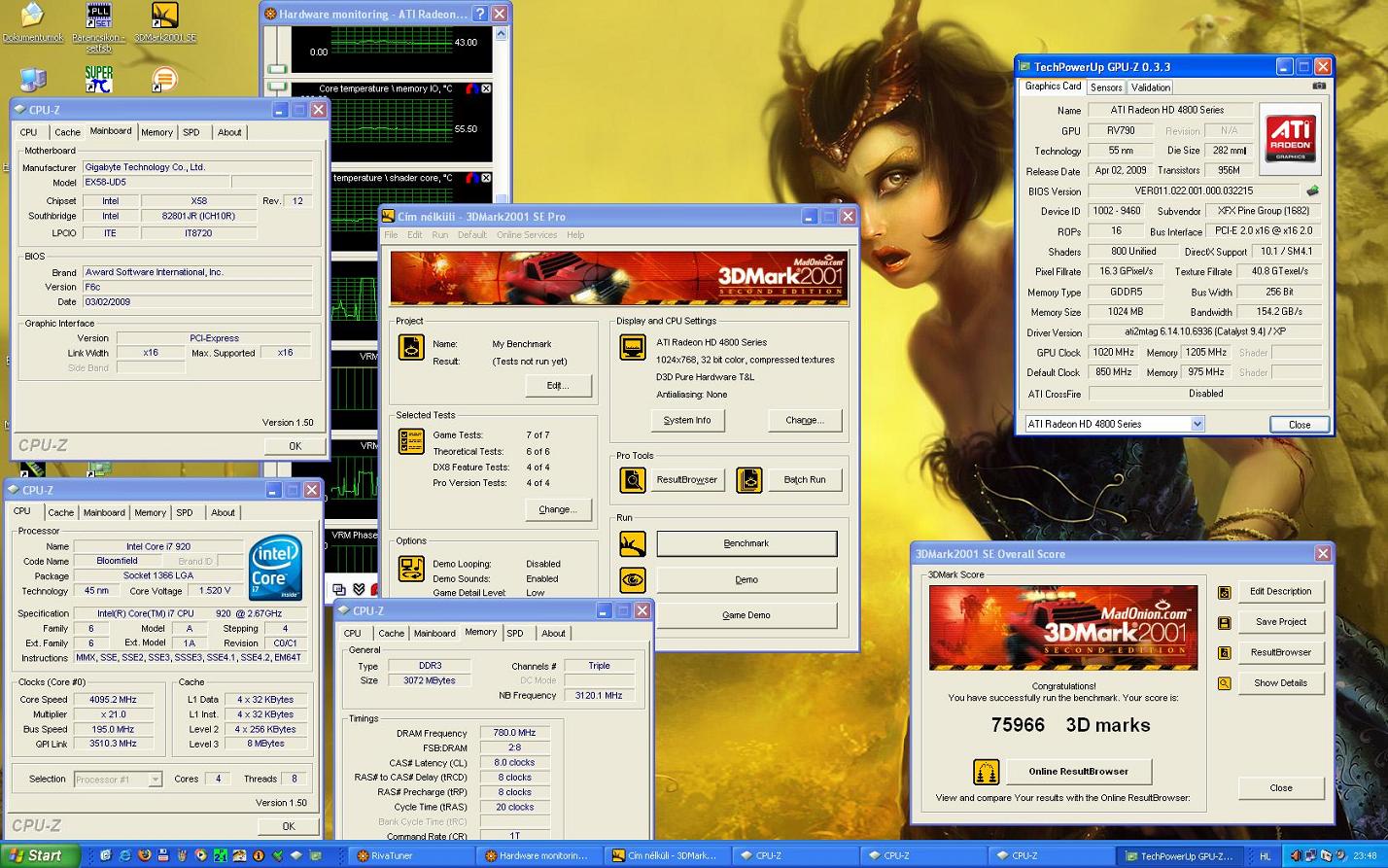
Task: Click the Hardware monitoring help button
Action: (x=480, y=14)
